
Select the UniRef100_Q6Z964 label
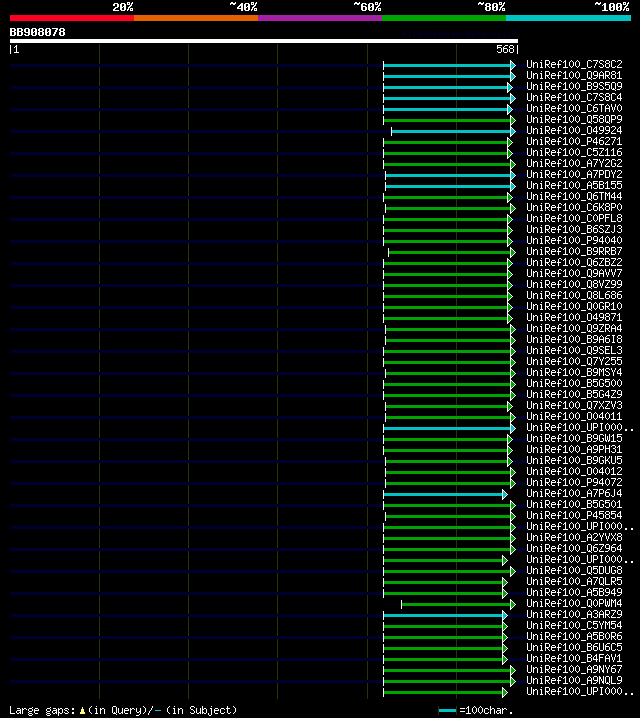pyautogui.click(x=574, y=548)
